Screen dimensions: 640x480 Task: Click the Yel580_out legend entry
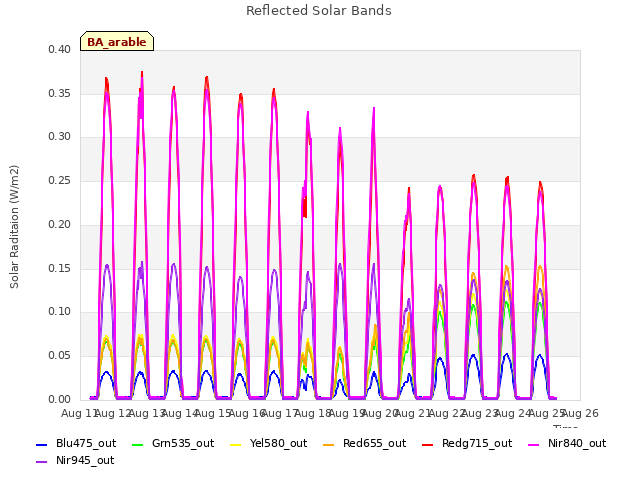(x=269, y=444)
